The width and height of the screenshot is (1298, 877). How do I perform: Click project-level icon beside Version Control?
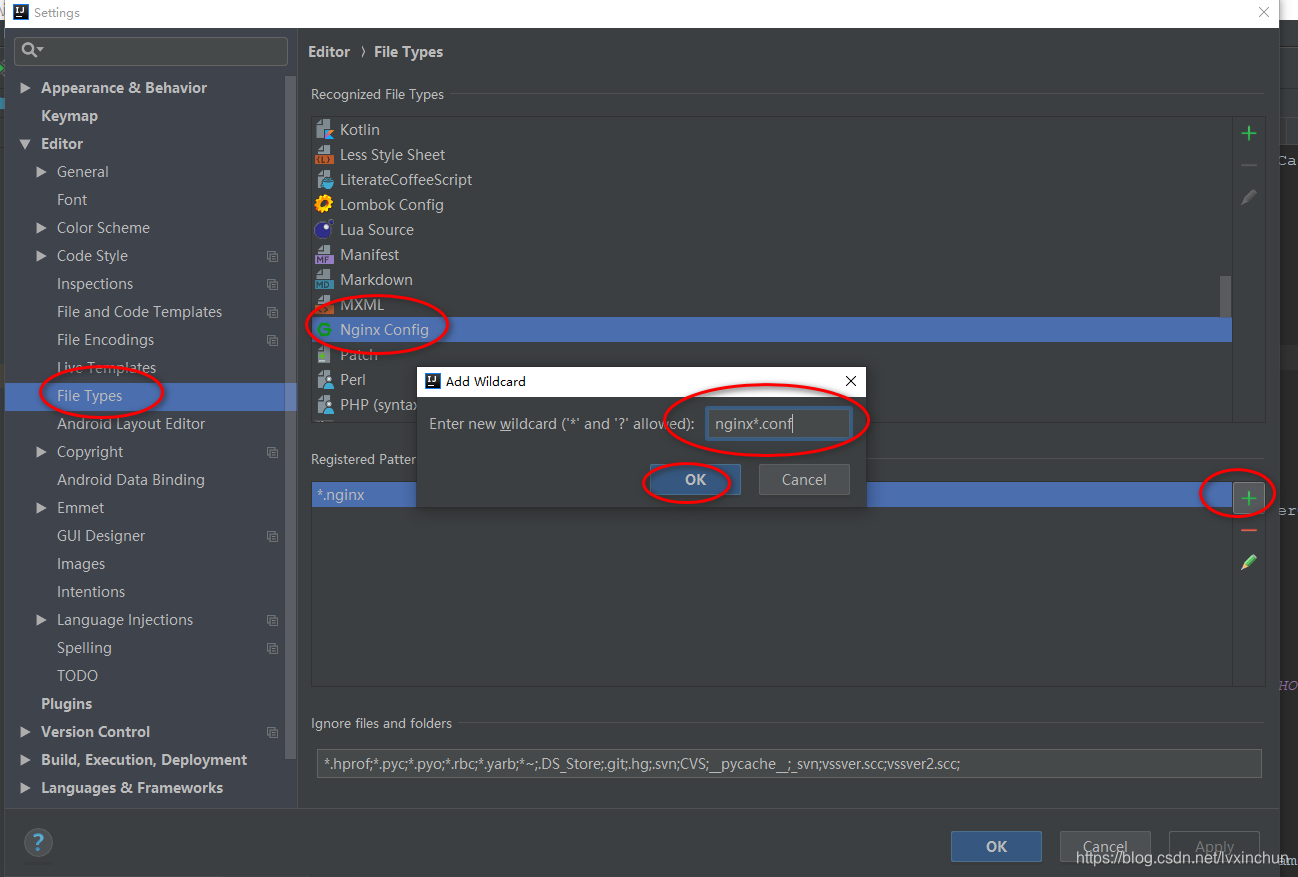(272, 732)
